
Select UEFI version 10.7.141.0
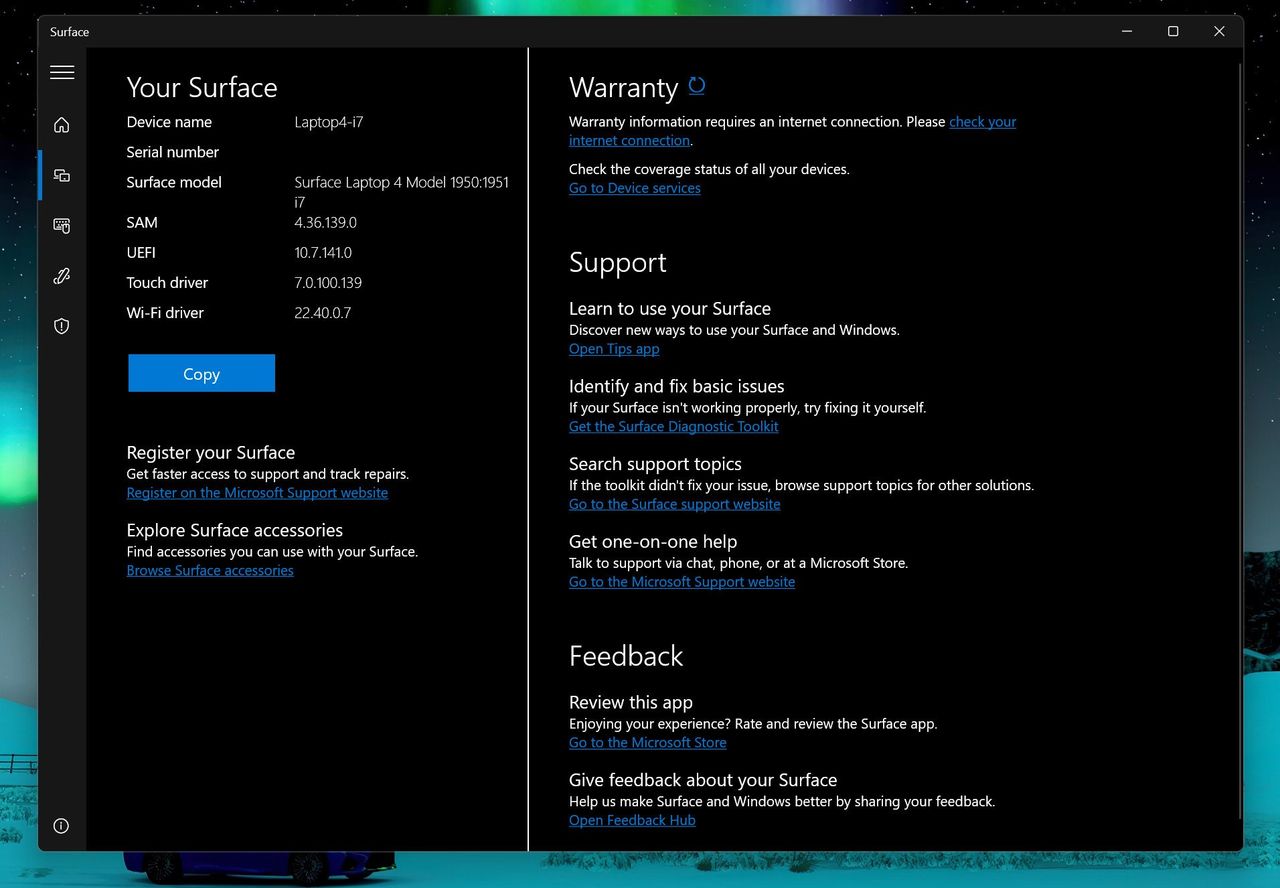[x=323, y=252]
